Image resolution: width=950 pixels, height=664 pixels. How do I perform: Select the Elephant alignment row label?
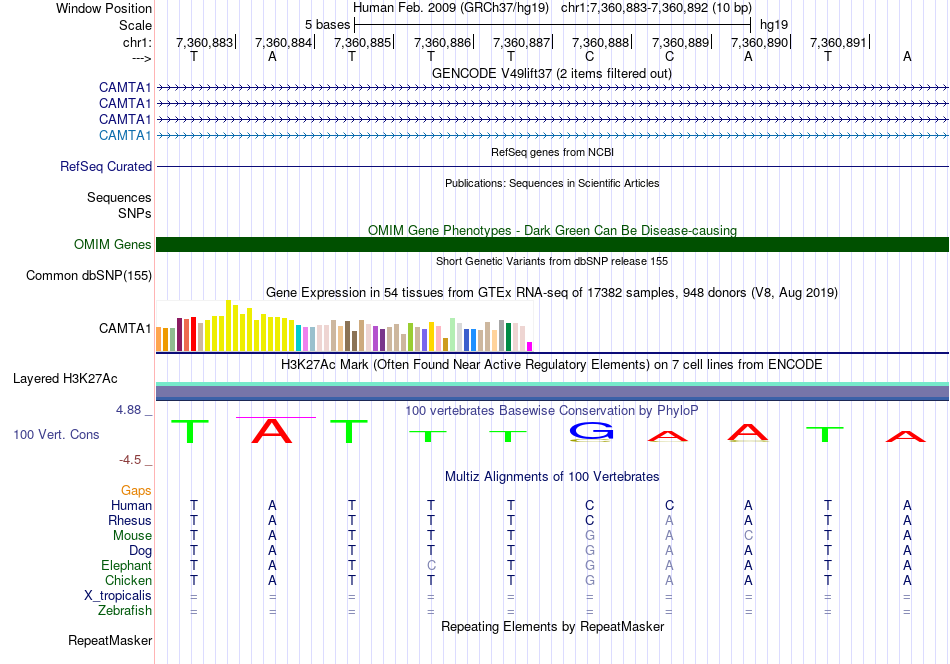pyautogui.click(x=126, y=565)
